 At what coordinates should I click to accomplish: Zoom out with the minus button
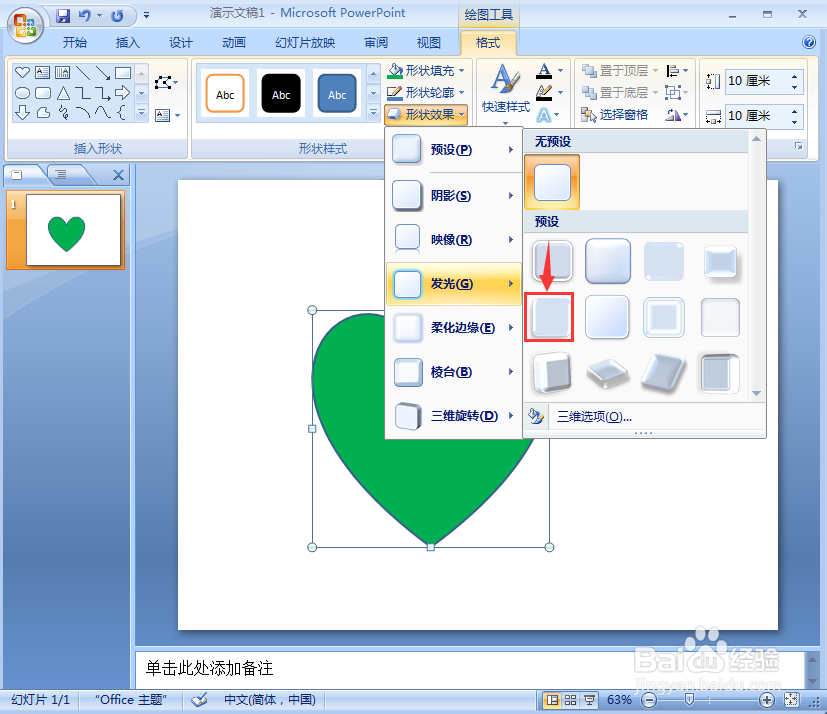649,700
